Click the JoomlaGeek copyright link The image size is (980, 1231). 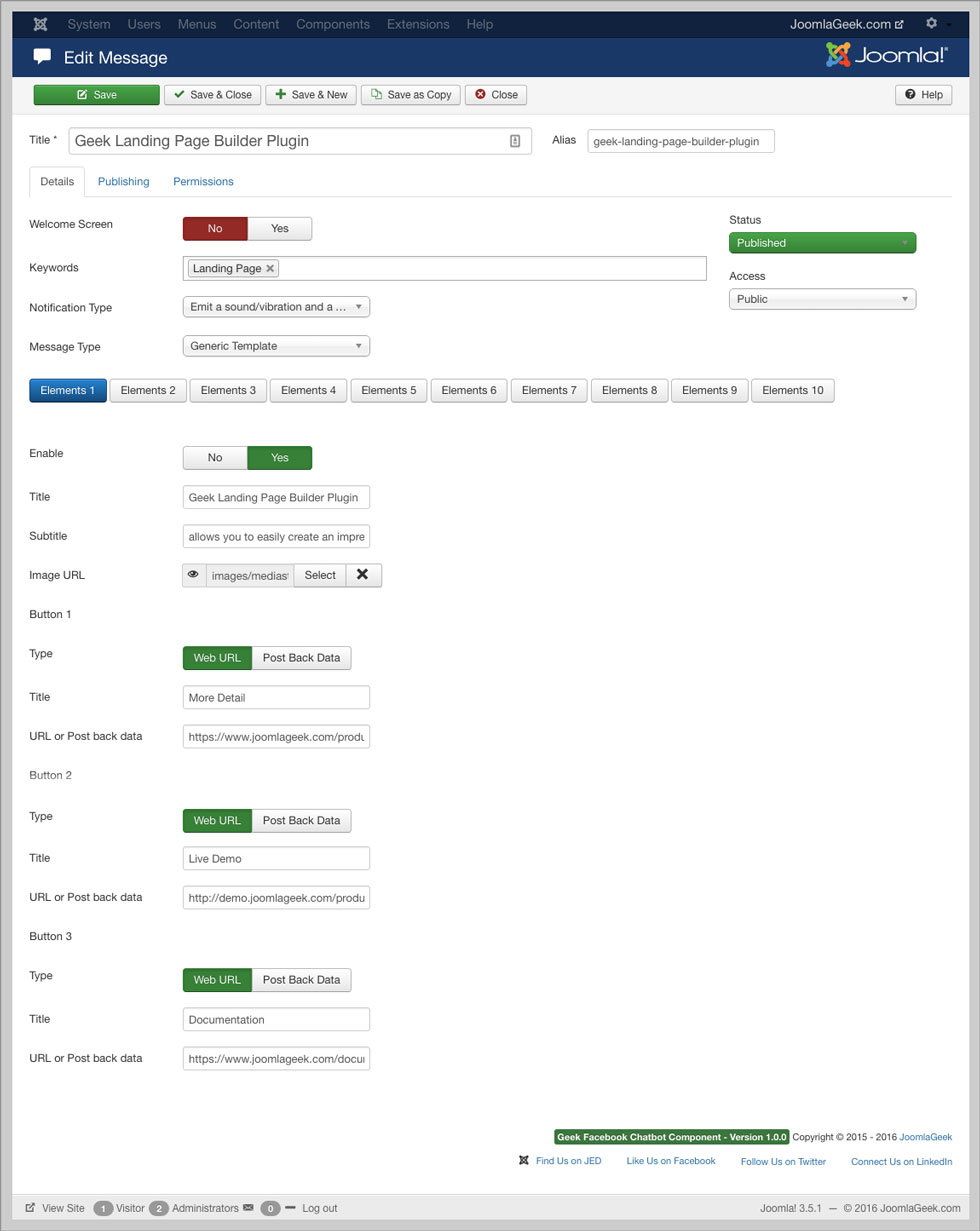[926, 1137]
